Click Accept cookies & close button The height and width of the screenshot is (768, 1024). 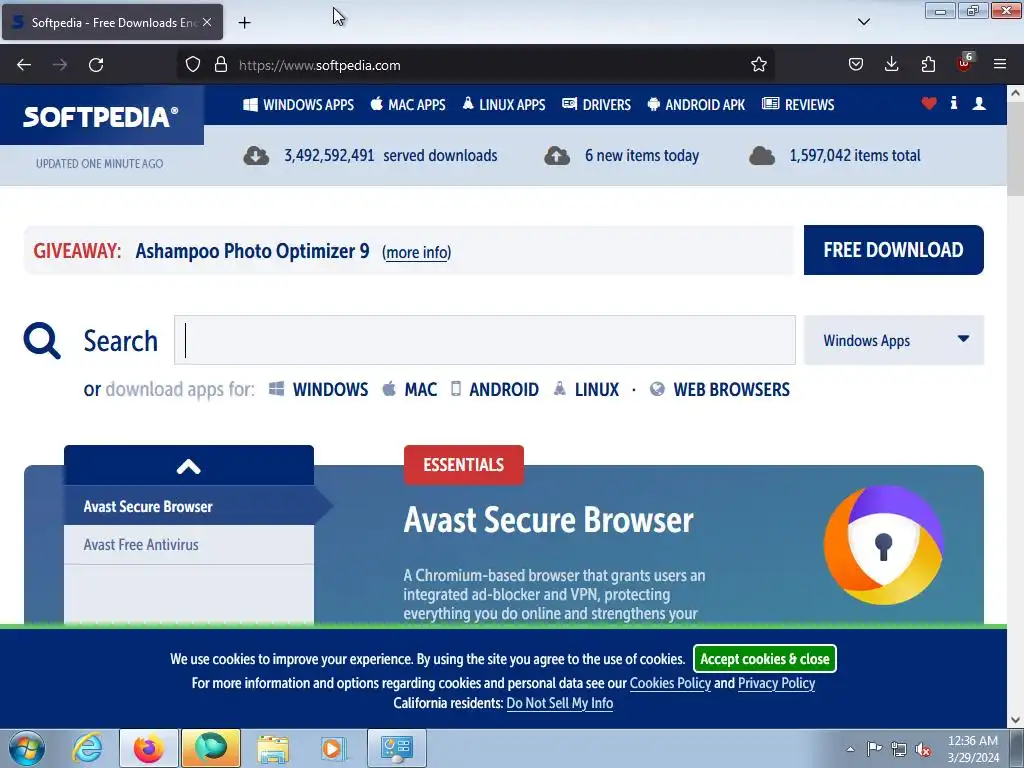pos(765,658)
